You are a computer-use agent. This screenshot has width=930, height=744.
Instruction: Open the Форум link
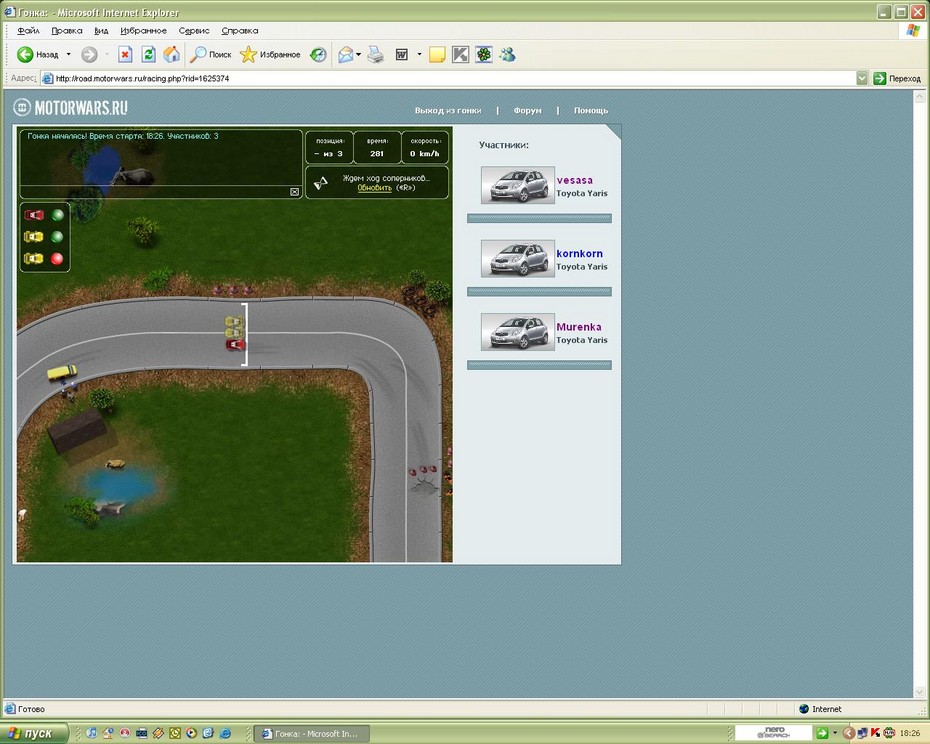(527, 110)
